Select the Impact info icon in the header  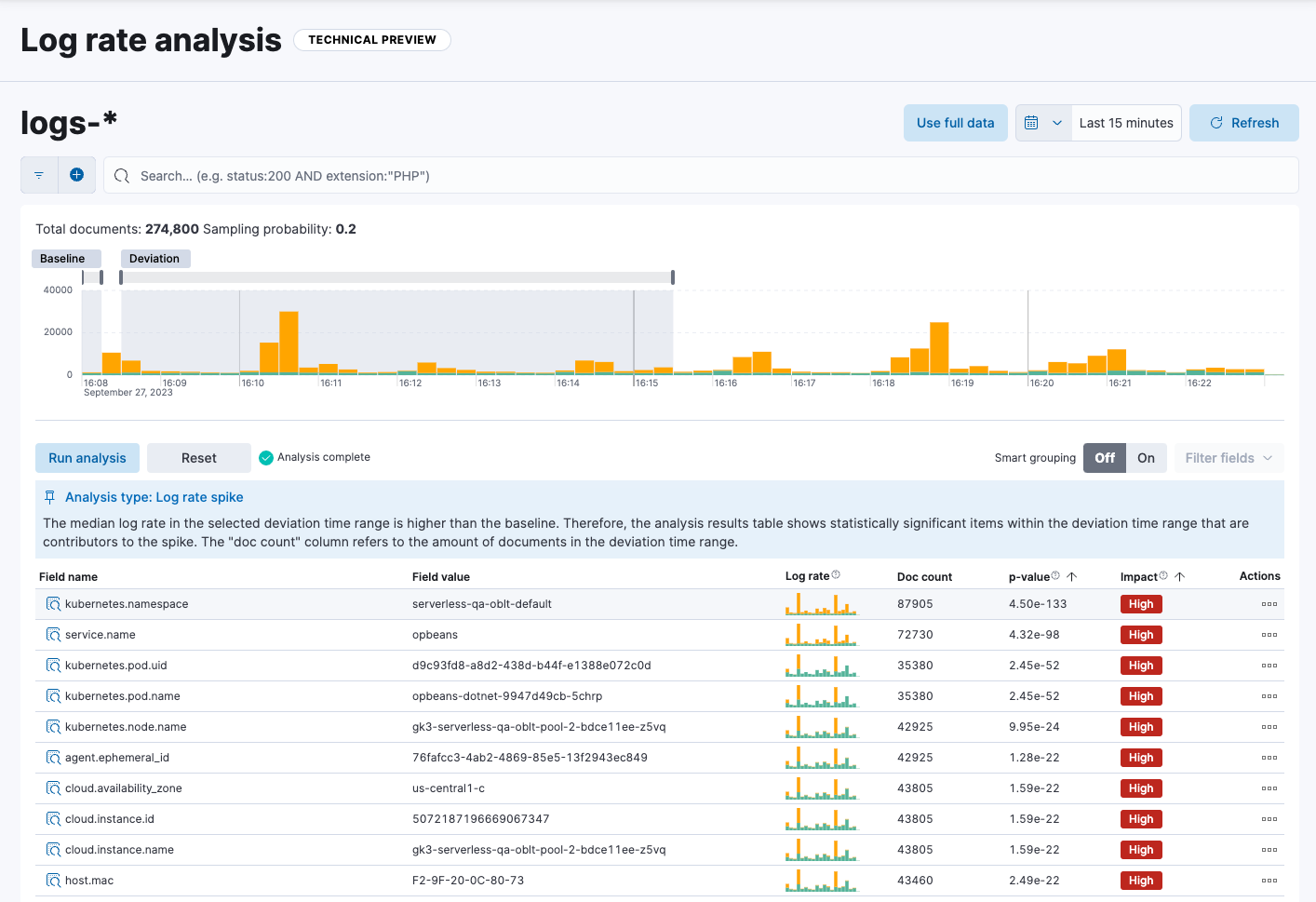pyautogui.click(x=1164, y=574)
